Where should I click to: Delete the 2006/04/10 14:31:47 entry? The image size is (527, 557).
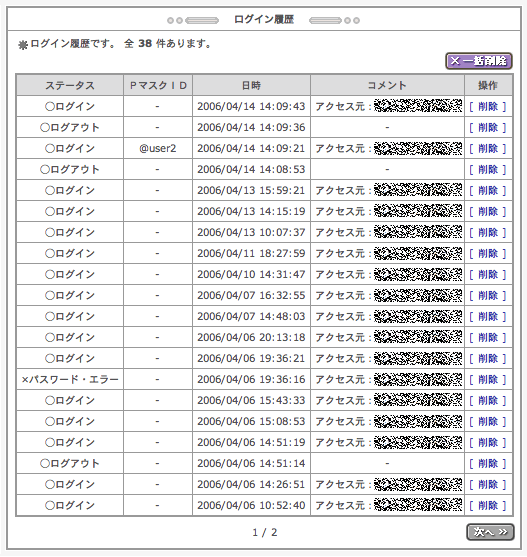pos(488,274)
